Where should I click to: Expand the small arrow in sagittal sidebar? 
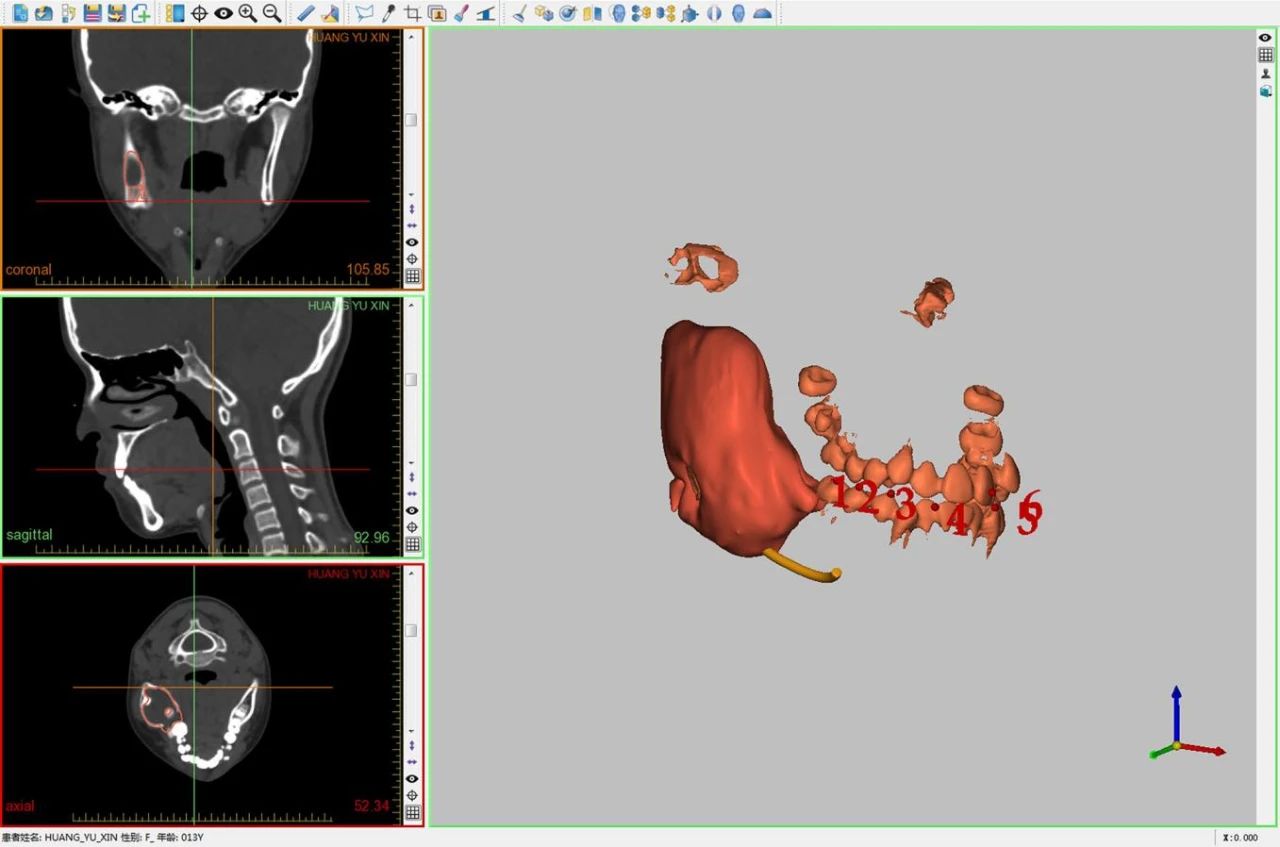(411, 463)
